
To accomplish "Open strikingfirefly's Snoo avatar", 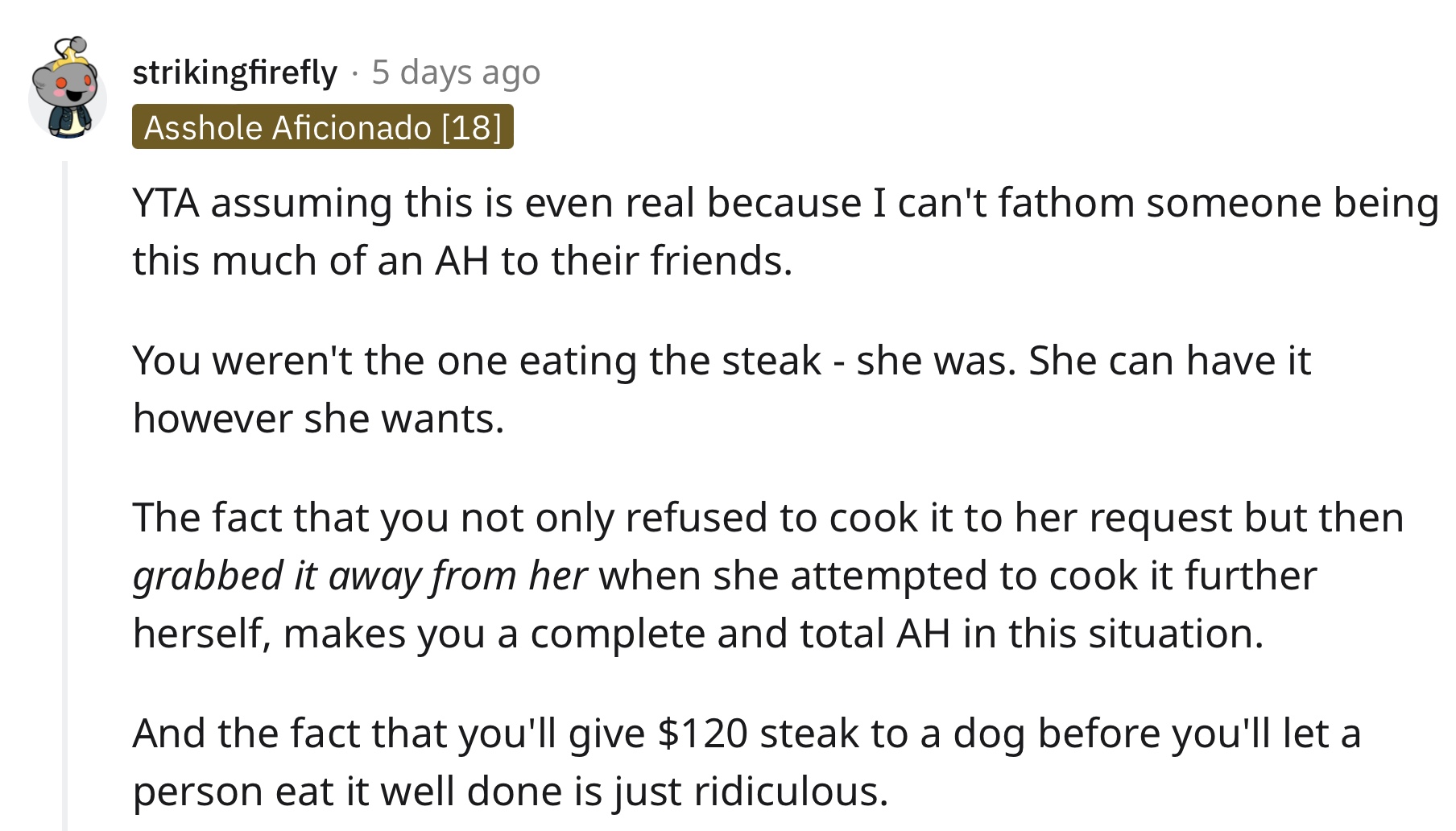I will point(68,89).
